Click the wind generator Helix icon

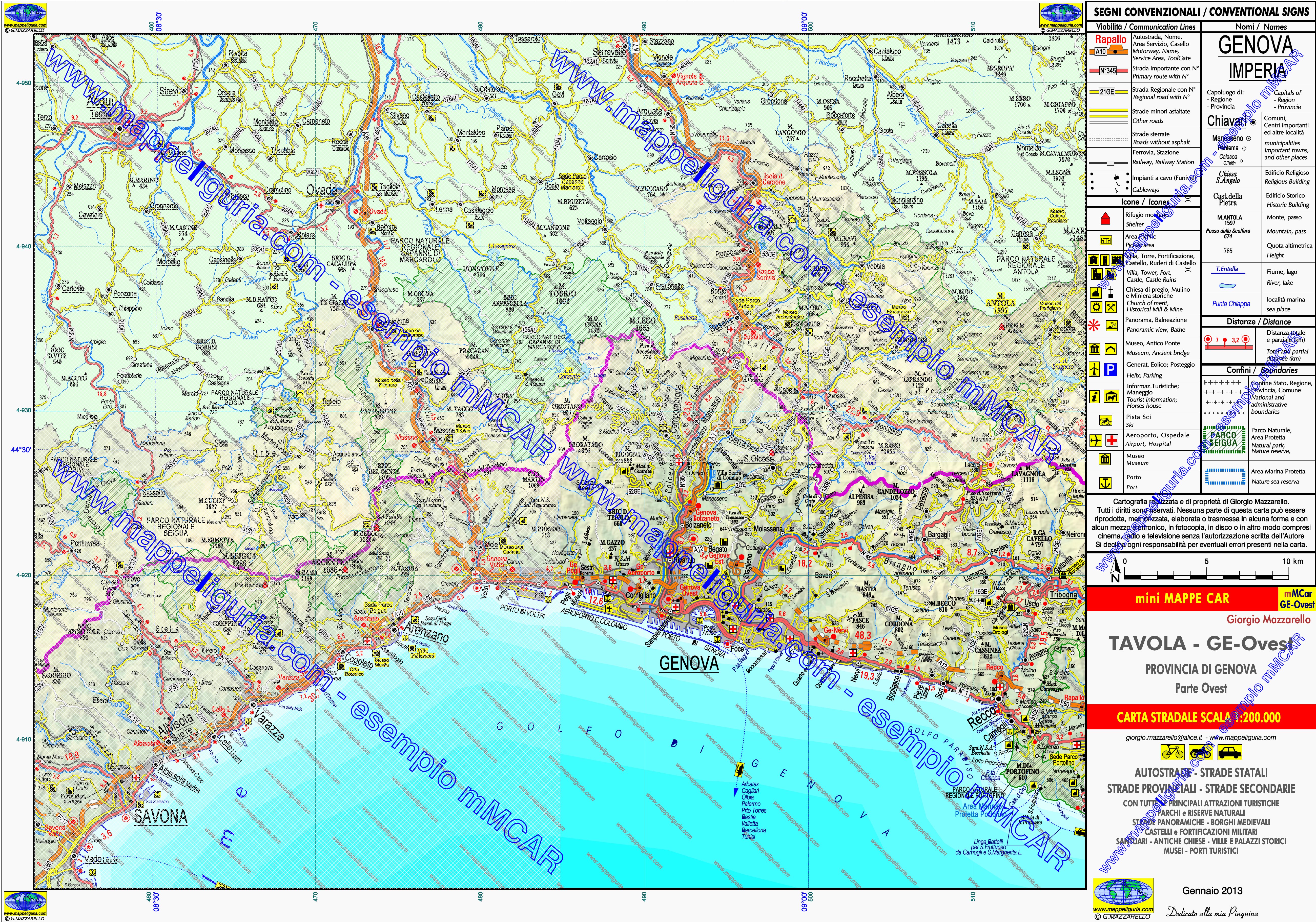1094,369
